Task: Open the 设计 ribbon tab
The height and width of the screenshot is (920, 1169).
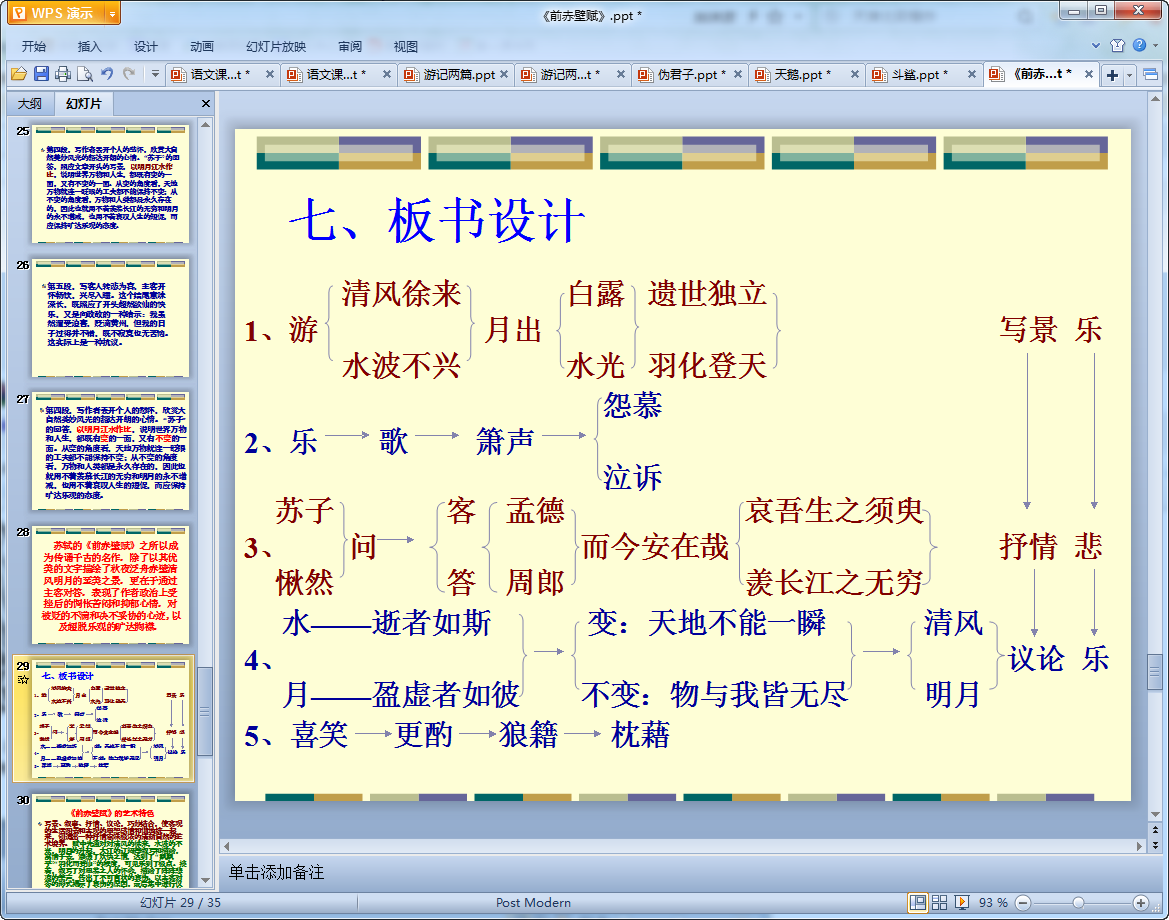Action: [145, 46]
